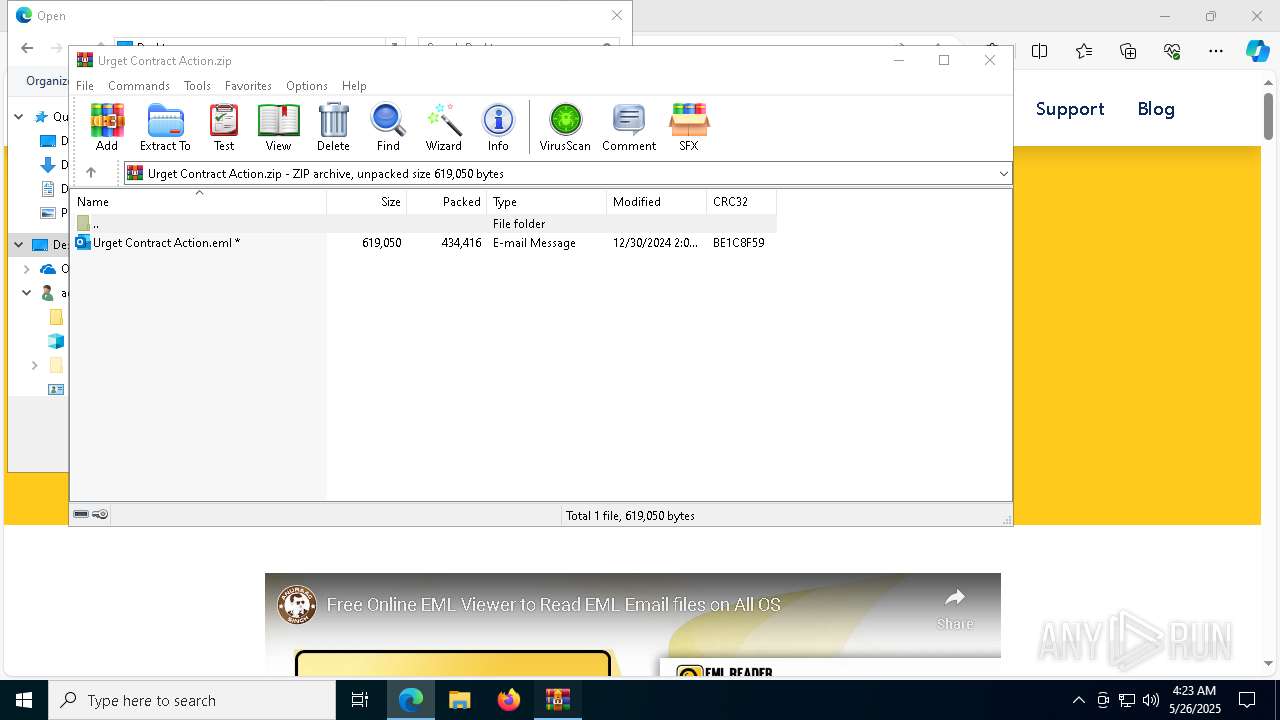
Task: Show archive Info icon
Action: tap(498, 127)
